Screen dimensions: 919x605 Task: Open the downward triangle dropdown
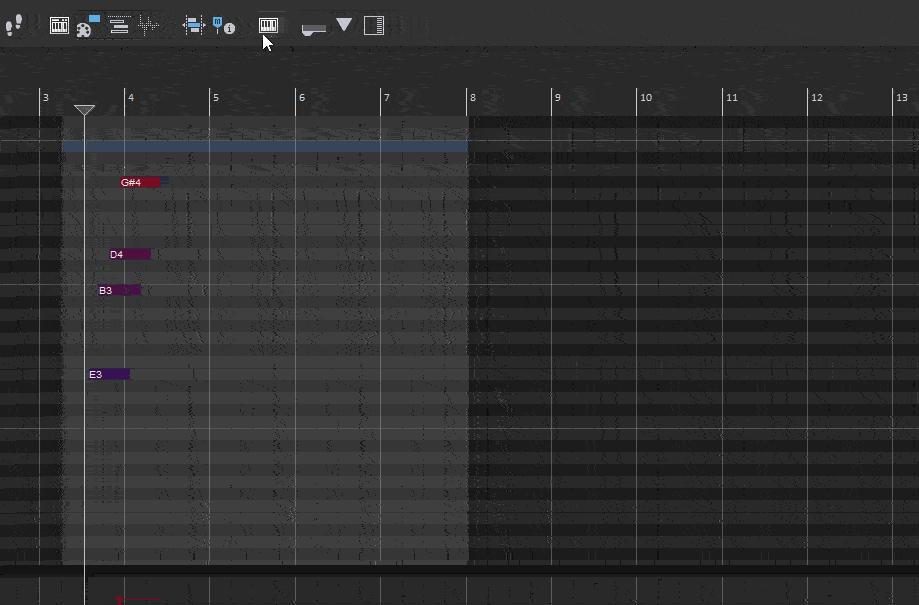tap(344, 24)
